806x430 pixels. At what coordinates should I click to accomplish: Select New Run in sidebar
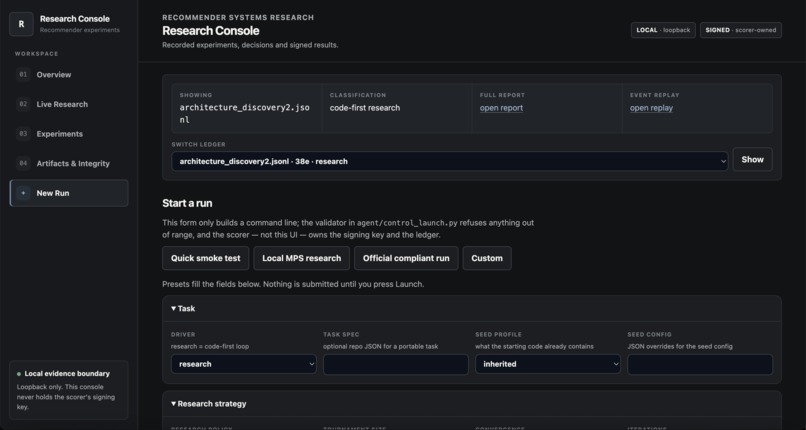click(69, 193)
